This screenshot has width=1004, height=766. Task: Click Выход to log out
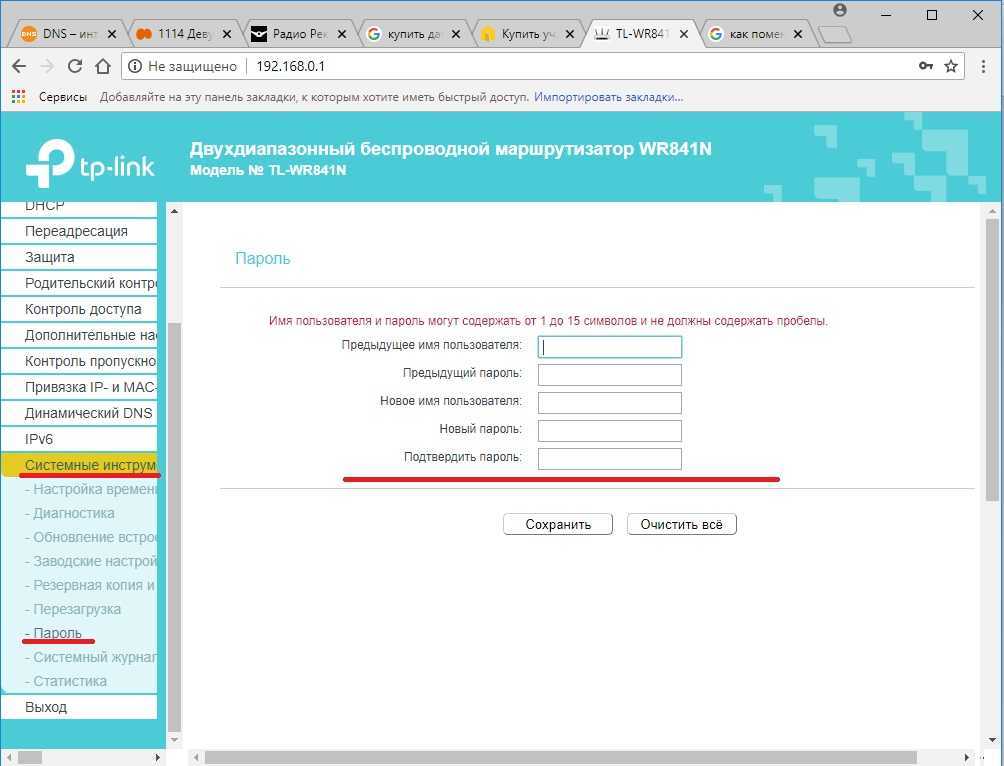tap(79, 707)
